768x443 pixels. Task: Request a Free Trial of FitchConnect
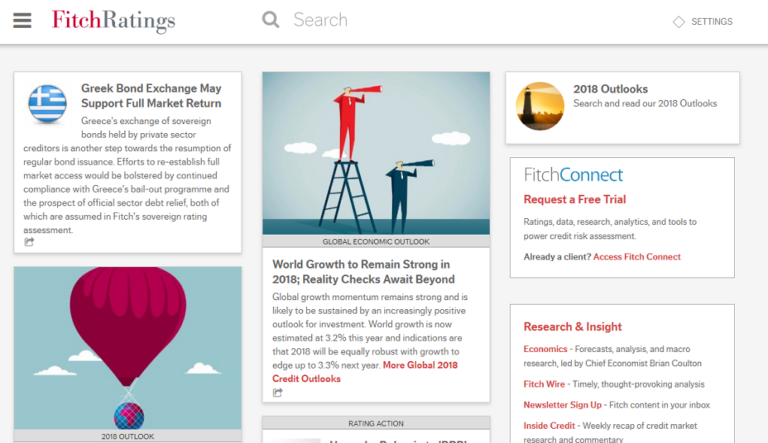click(x=575, y=199)
